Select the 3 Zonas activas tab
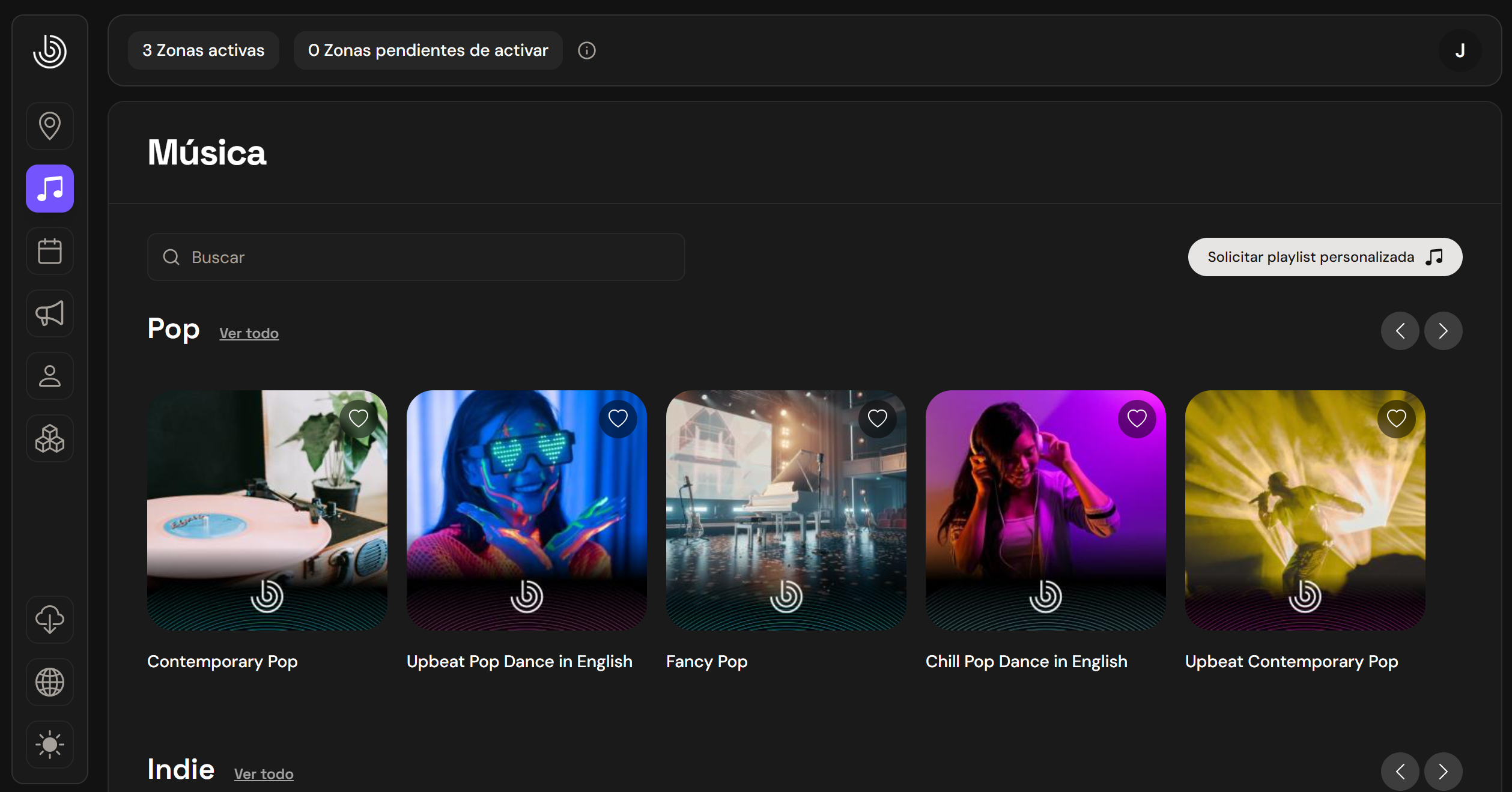 click(x=203, y=50)
